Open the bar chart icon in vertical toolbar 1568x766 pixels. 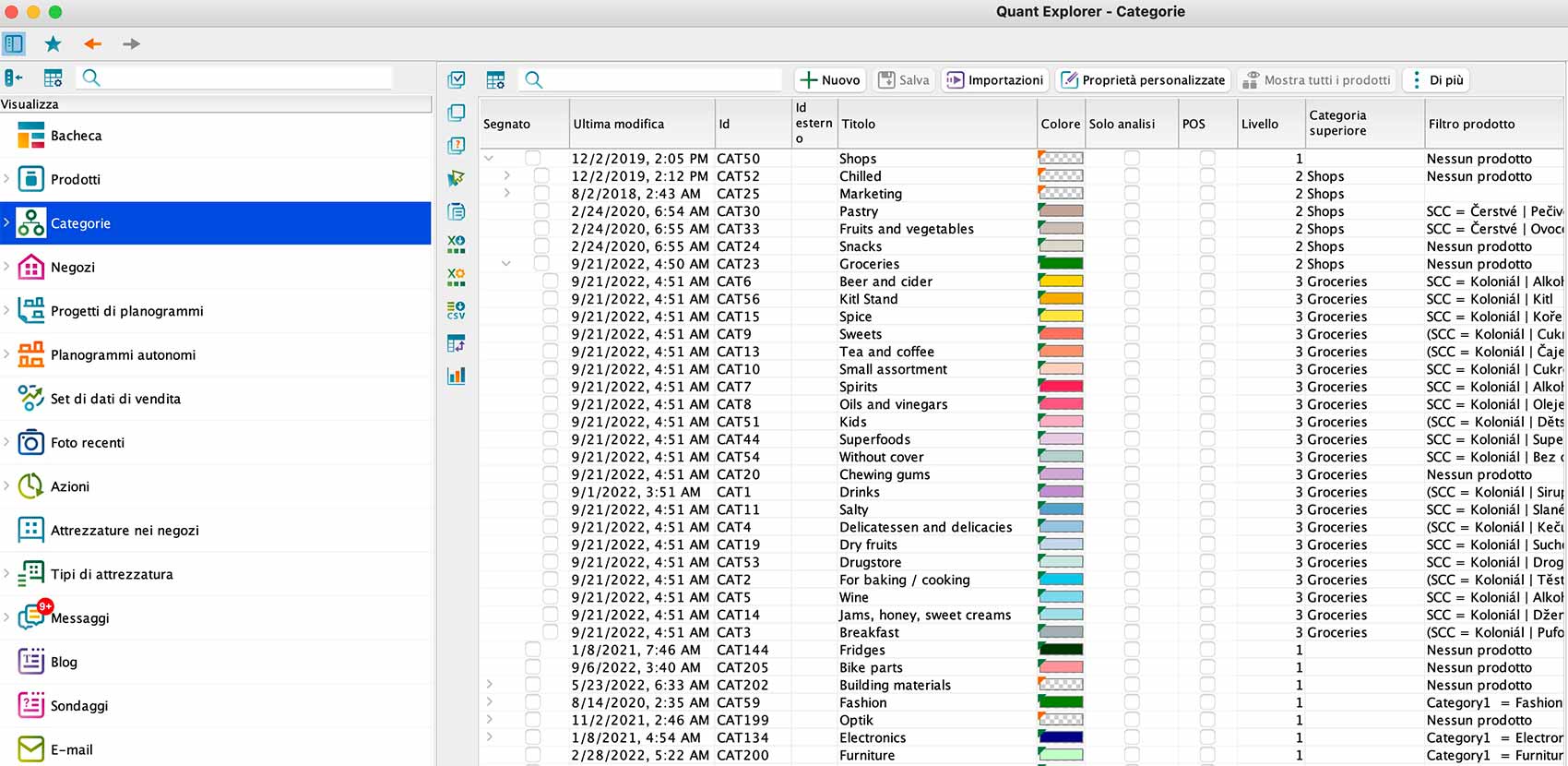tap(456, 376)
